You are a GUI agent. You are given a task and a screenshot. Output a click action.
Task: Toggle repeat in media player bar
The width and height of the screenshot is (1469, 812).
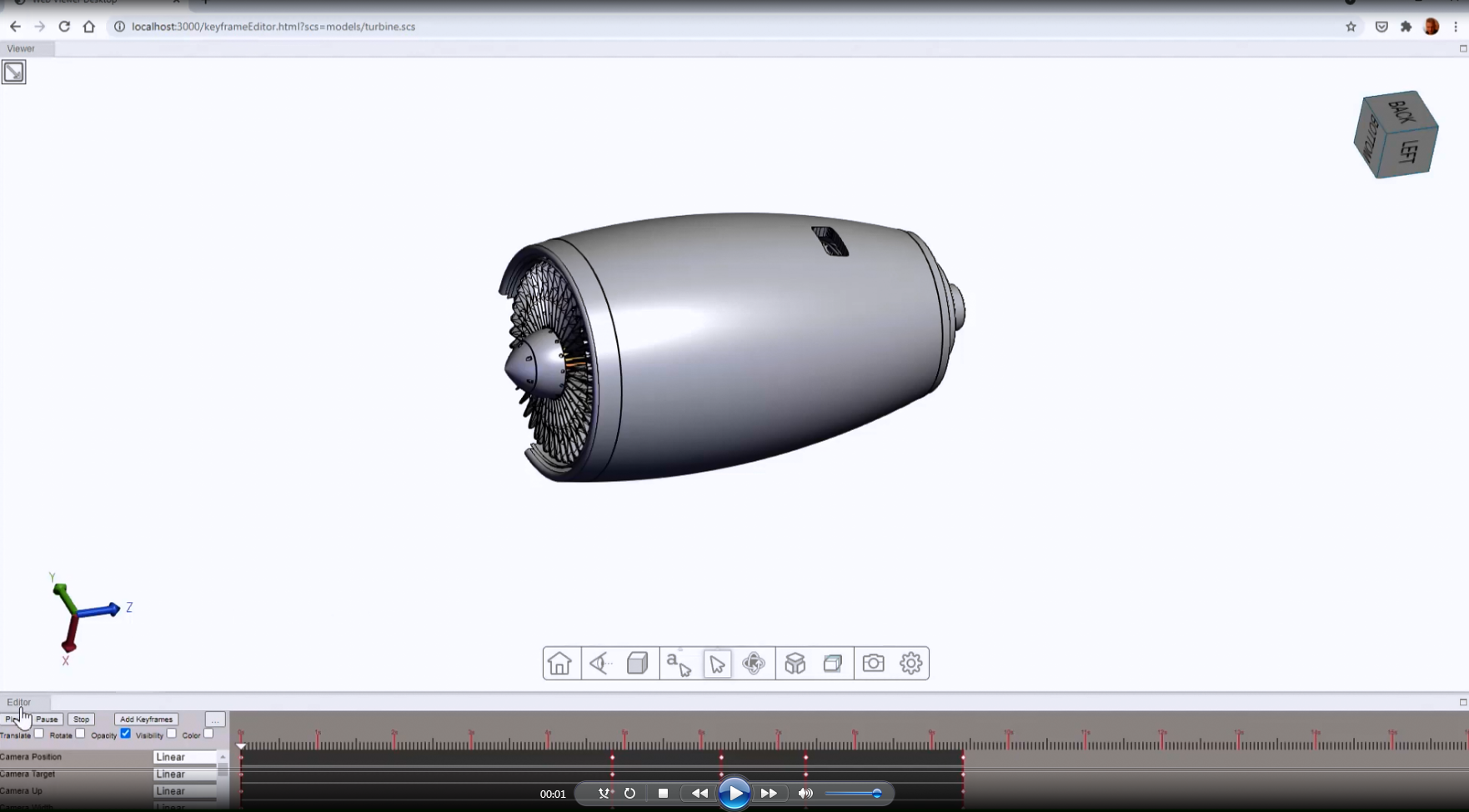630,794
